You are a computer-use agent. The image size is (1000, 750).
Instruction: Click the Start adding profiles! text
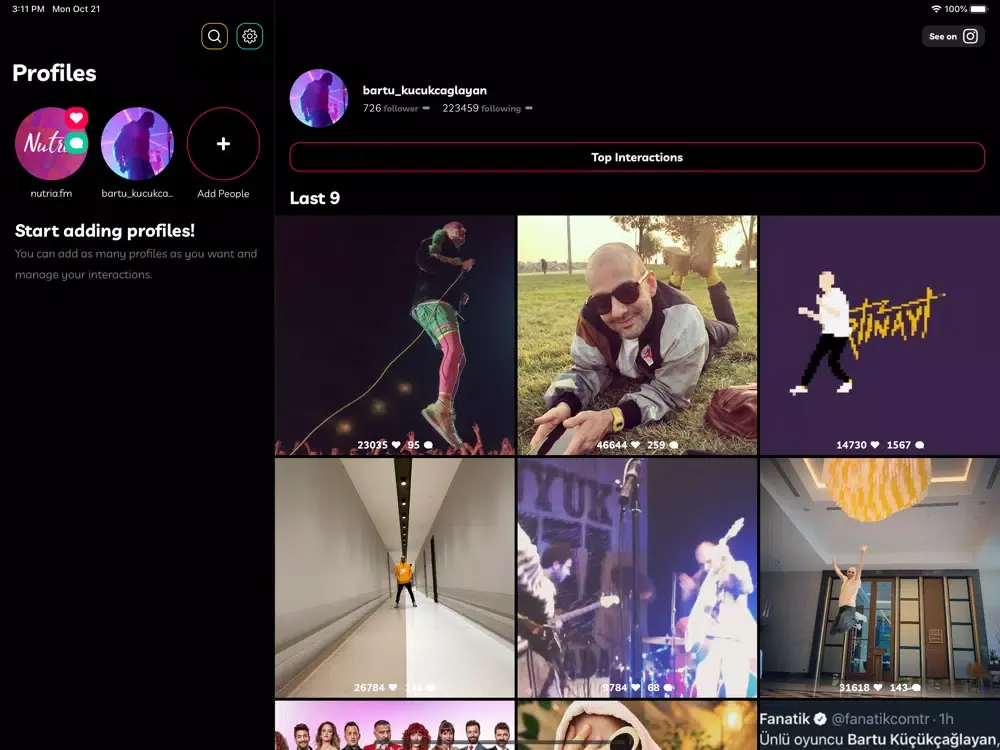pyautogui.click(x=105, y=231)
